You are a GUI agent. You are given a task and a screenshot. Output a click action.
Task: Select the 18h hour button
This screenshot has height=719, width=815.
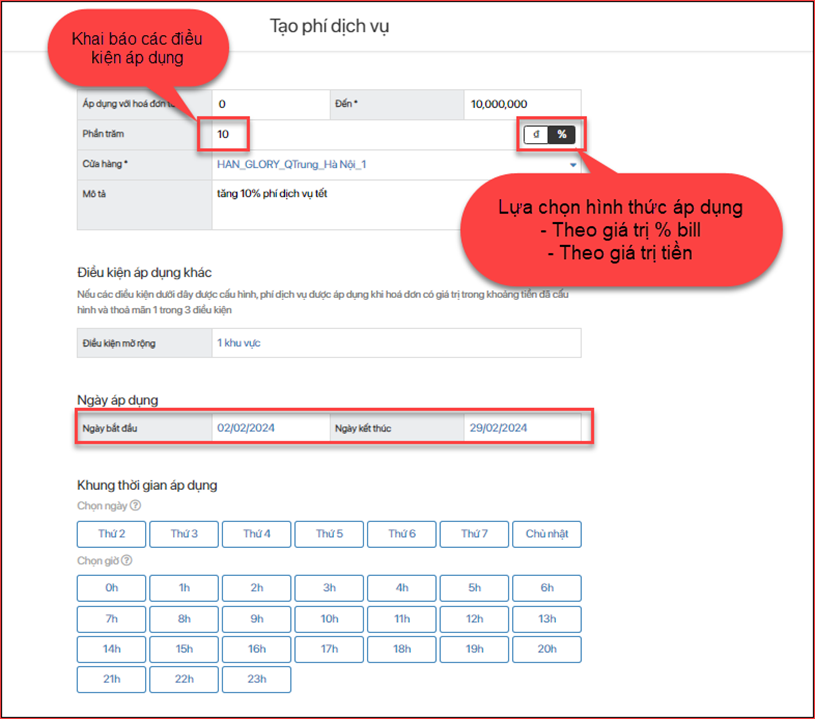(401, 649)
